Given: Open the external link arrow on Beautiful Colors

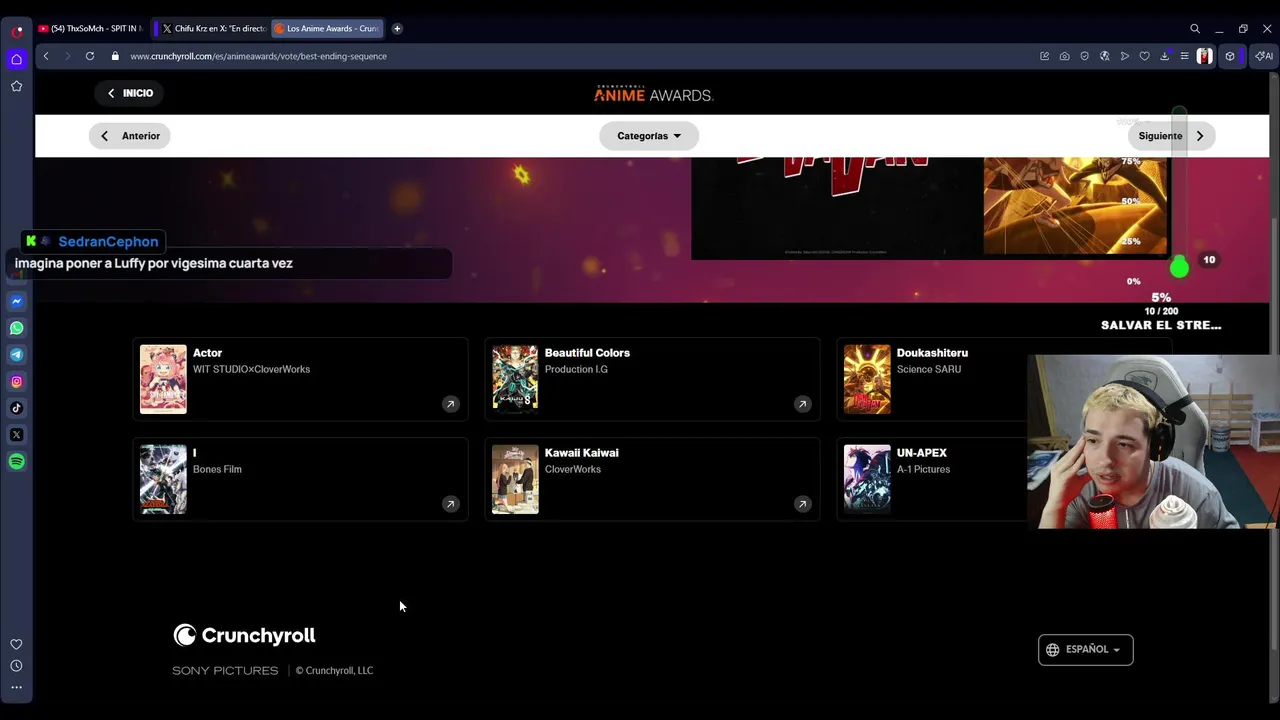Looking at the screenshot, I should (x=802, y=404).
